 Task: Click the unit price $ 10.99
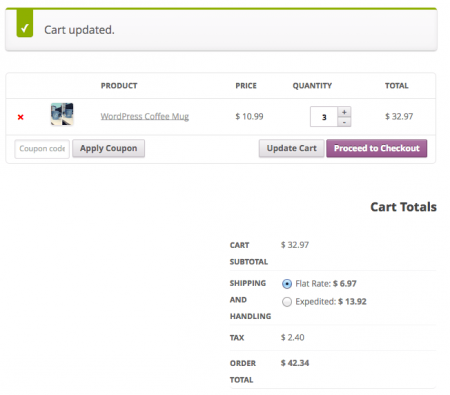pos(249,116)
